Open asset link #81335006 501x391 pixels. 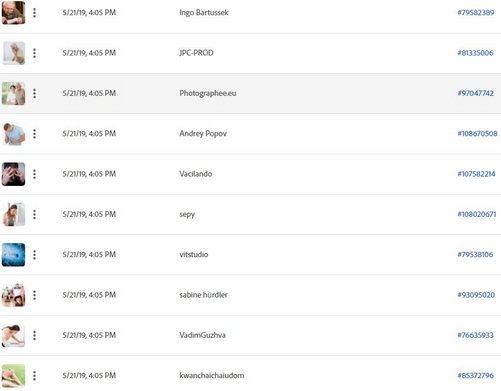(475, 53)
